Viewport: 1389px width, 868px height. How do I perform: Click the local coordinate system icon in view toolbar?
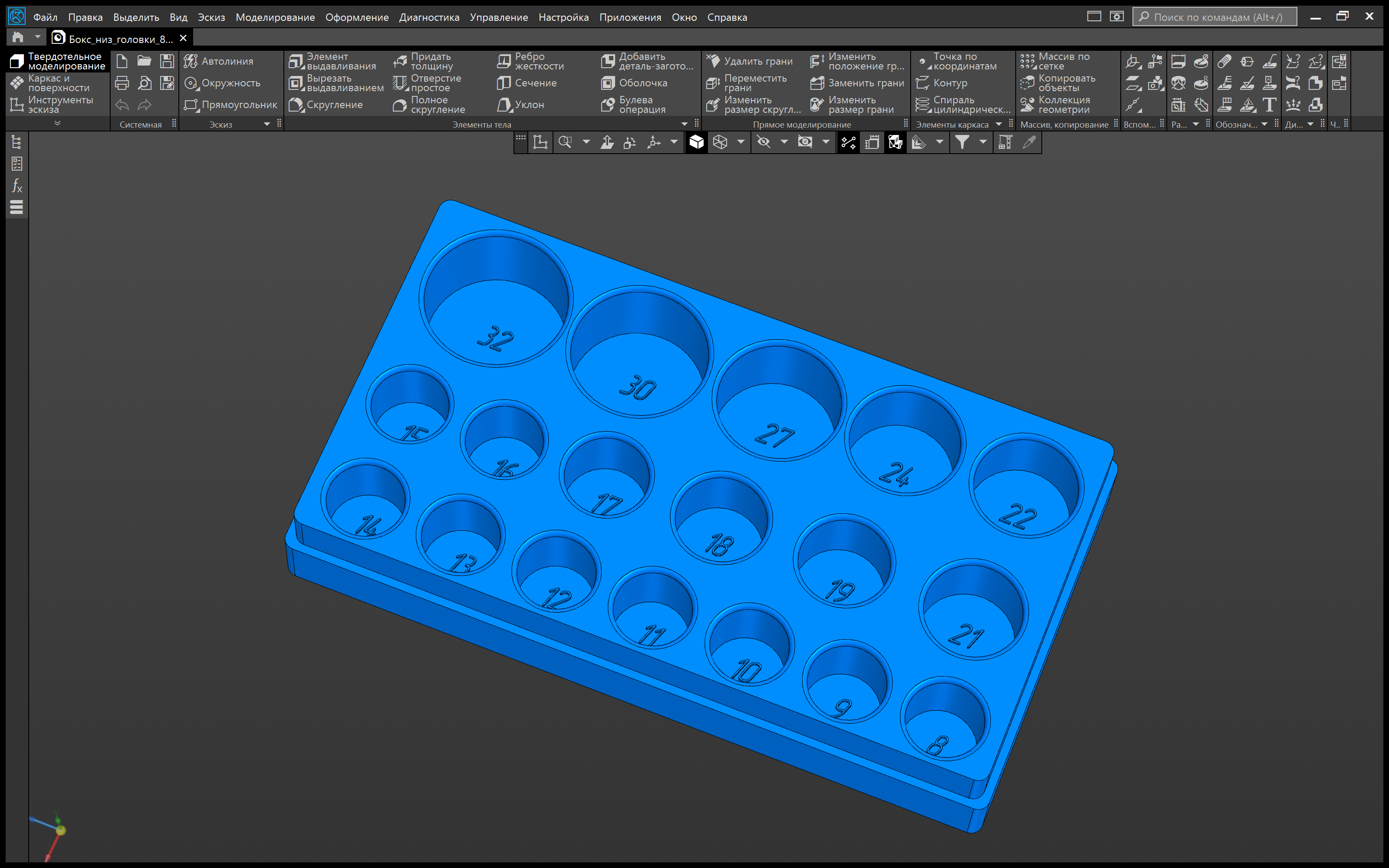[653, 142]
